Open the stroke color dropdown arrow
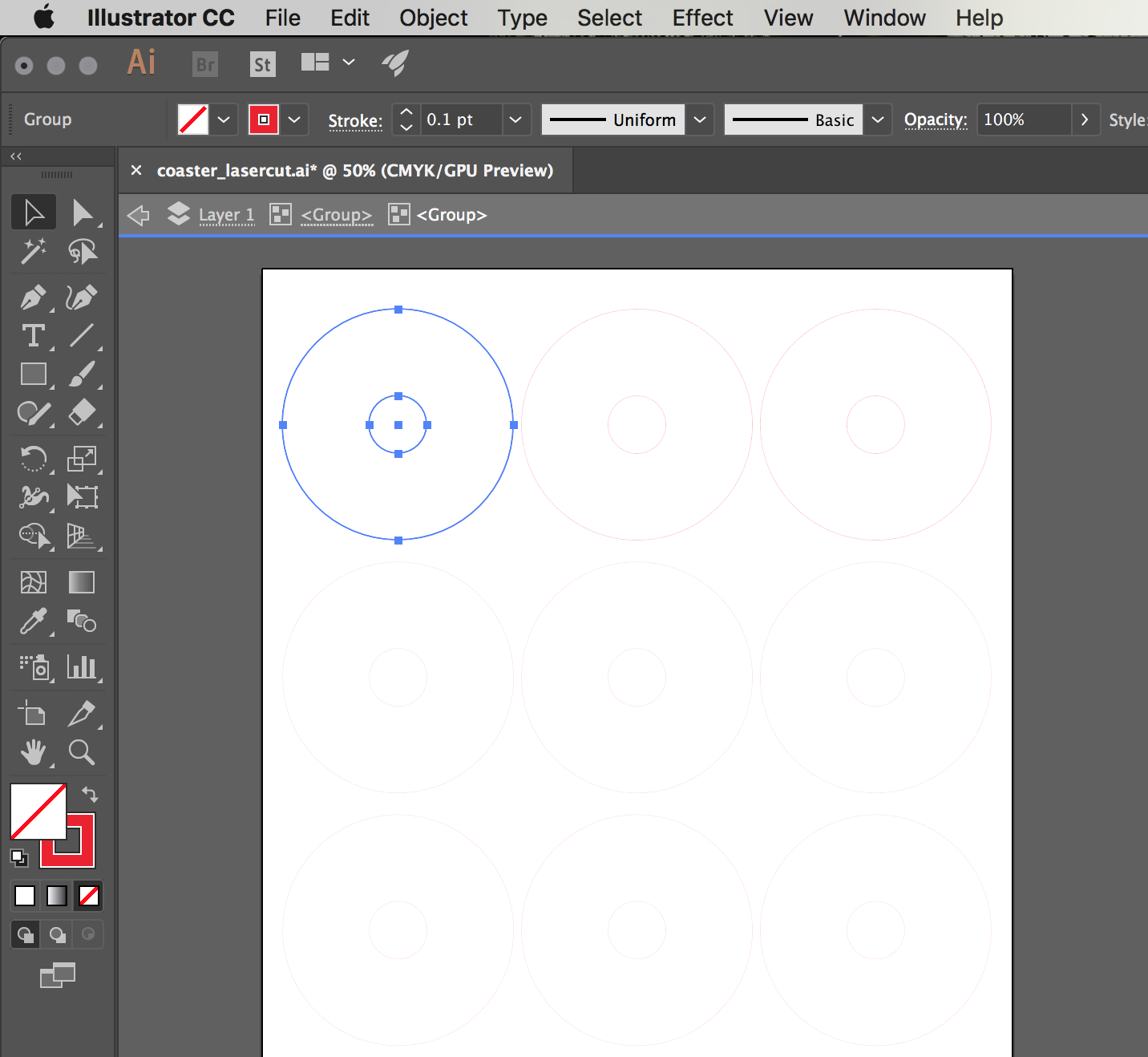This screenshot has height=1057, width=1148. [x=294, y=119]
